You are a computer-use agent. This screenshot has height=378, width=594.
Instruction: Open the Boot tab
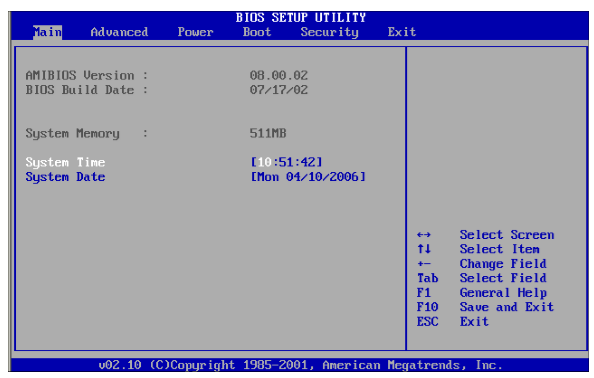pos(257,32)
